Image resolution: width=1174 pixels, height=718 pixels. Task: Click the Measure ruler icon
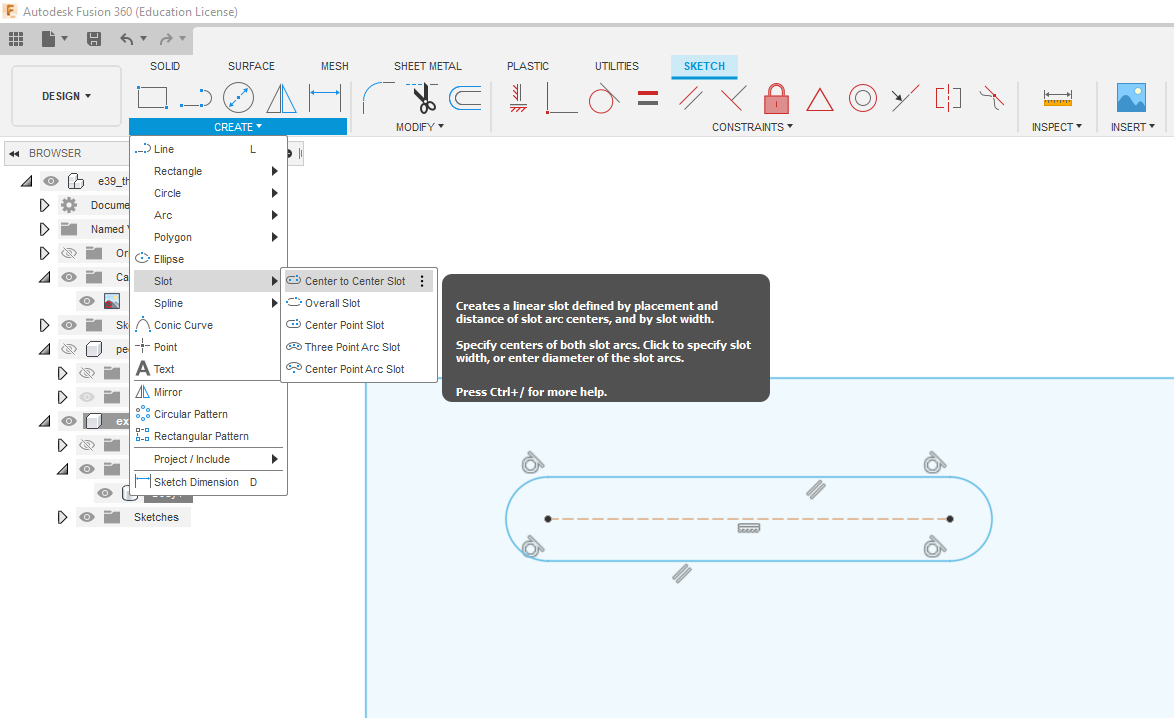pos(1057,98)
